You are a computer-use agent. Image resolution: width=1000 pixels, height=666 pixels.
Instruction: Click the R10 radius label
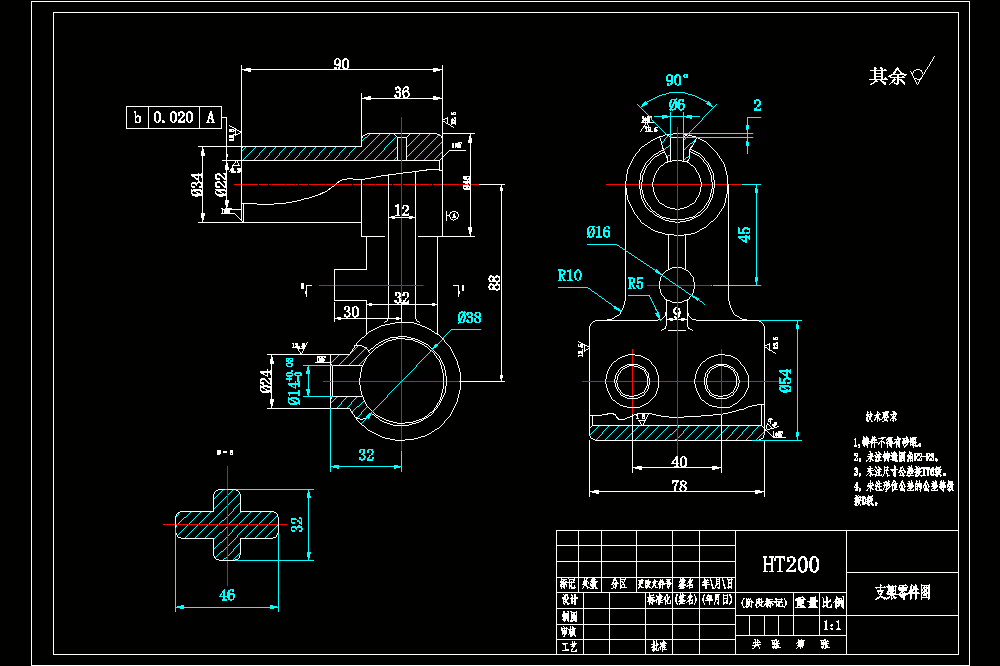tap(570, 276)
